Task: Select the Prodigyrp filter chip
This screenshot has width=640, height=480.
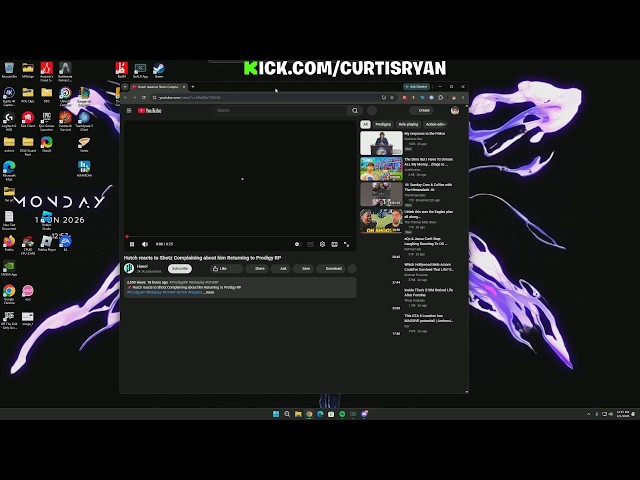Action: coord(383,124)
